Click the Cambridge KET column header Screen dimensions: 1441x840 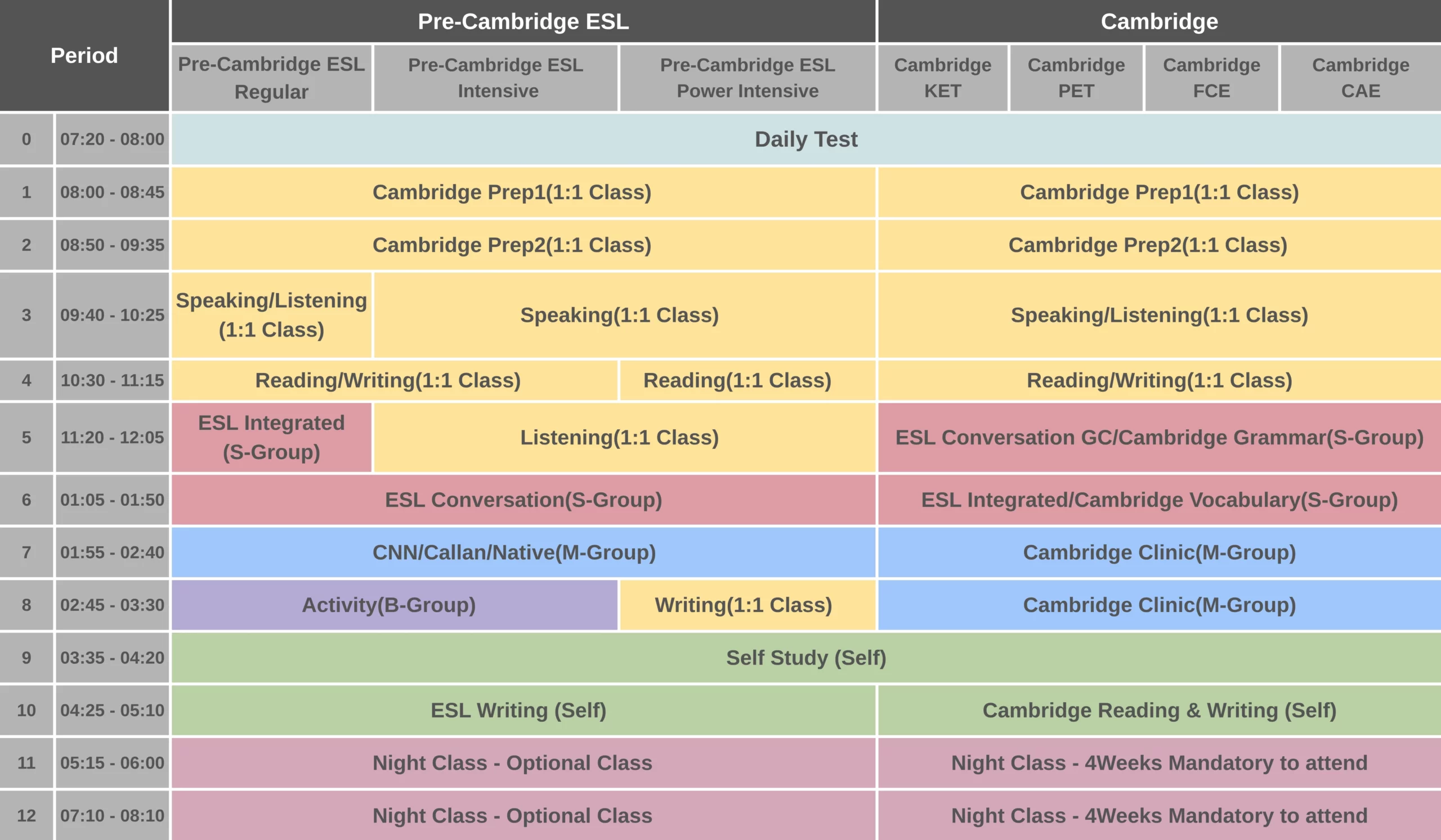tap(942, 78)
